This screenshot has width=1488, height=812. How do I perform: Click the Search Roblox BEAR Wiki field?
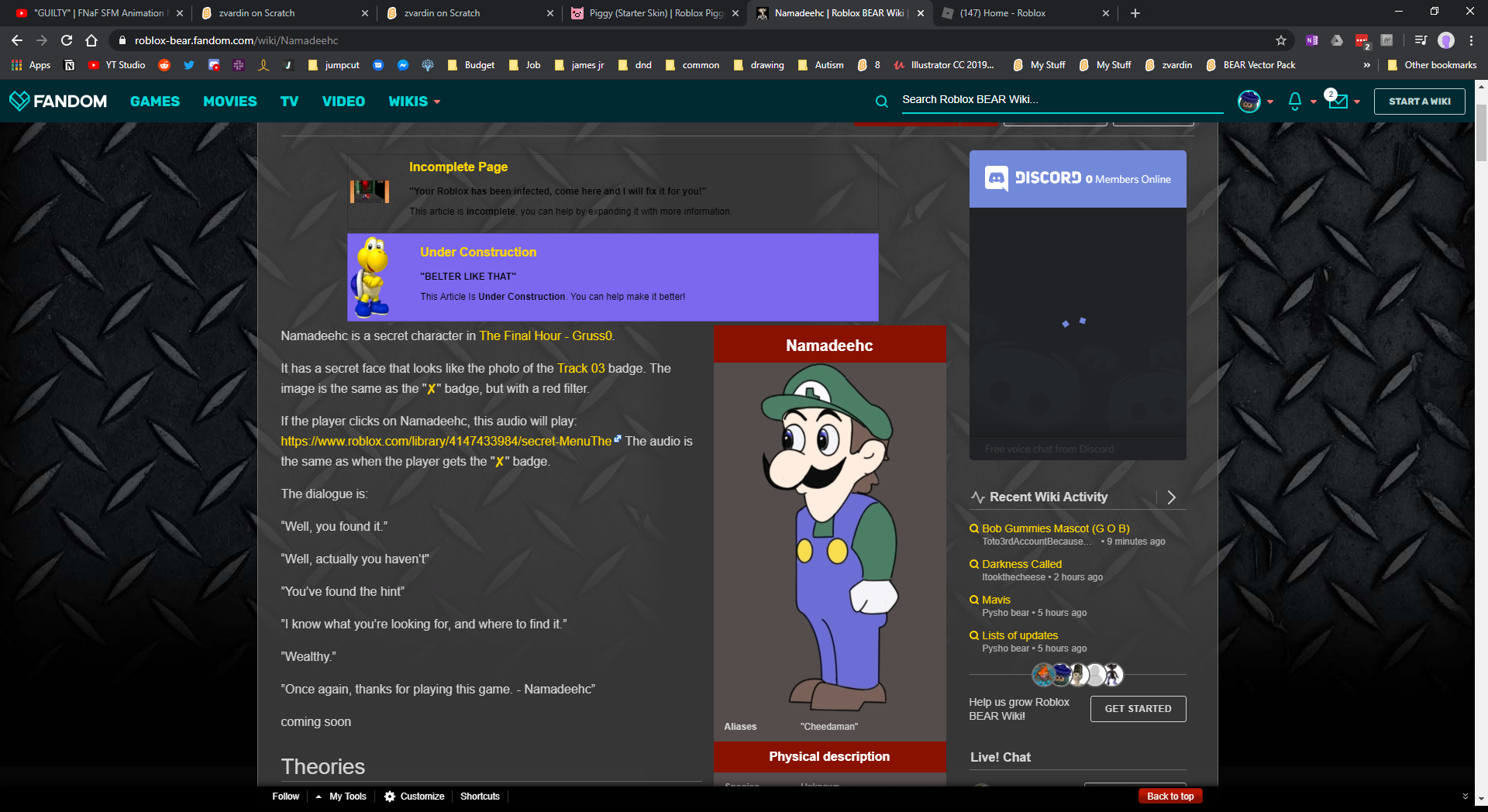(x=1062, y=100)
